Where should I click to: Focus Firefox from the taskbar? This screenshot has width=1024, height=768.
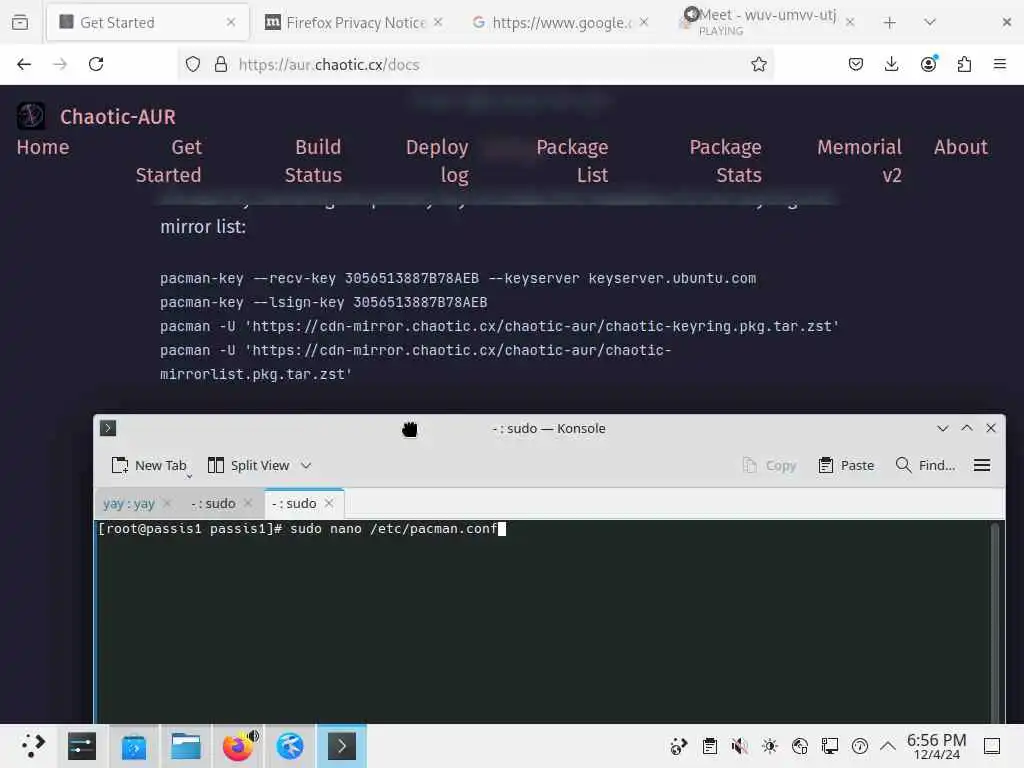coord(238,746)
